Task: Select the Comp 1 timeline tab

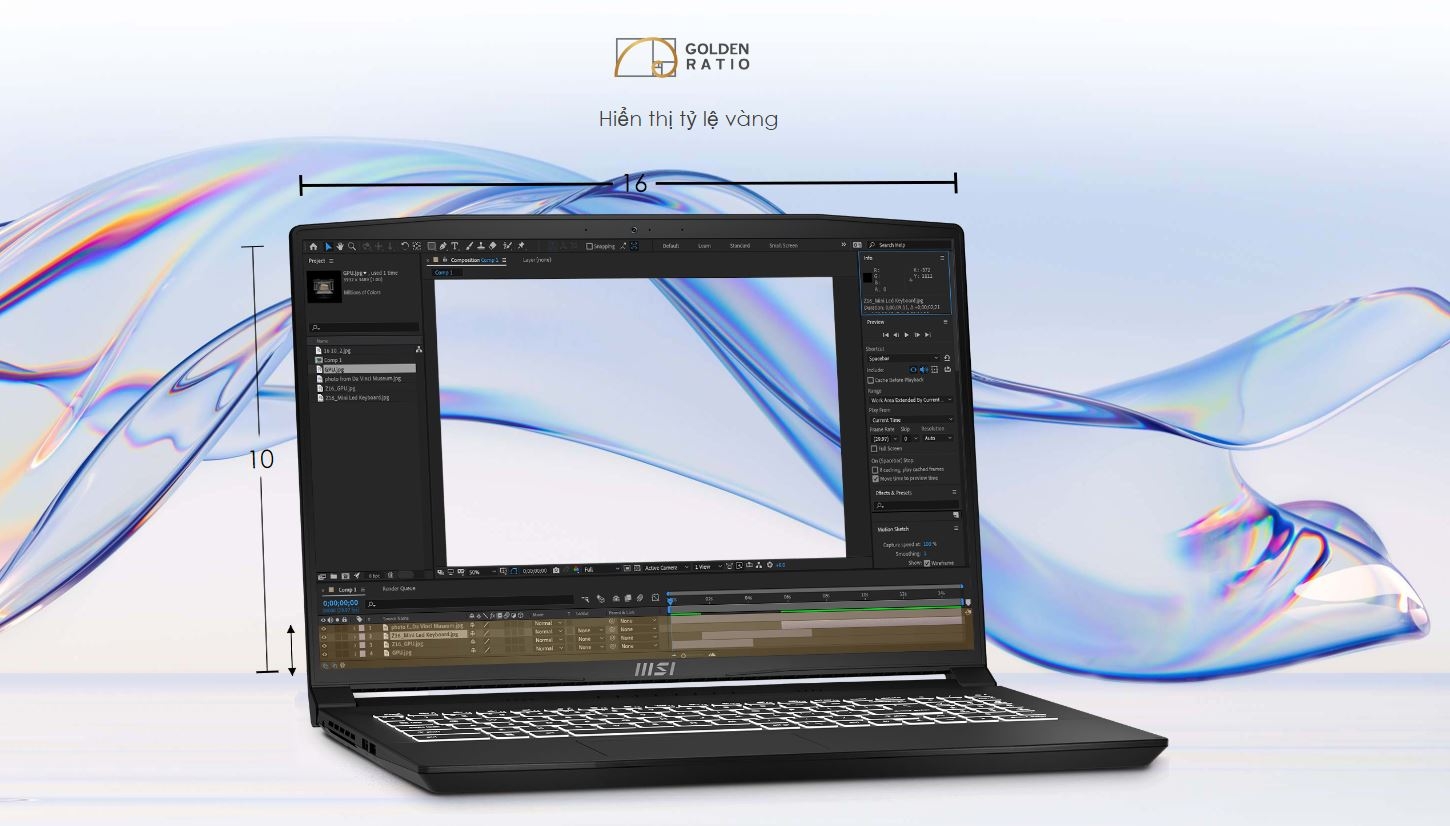Action: (347, 590)
